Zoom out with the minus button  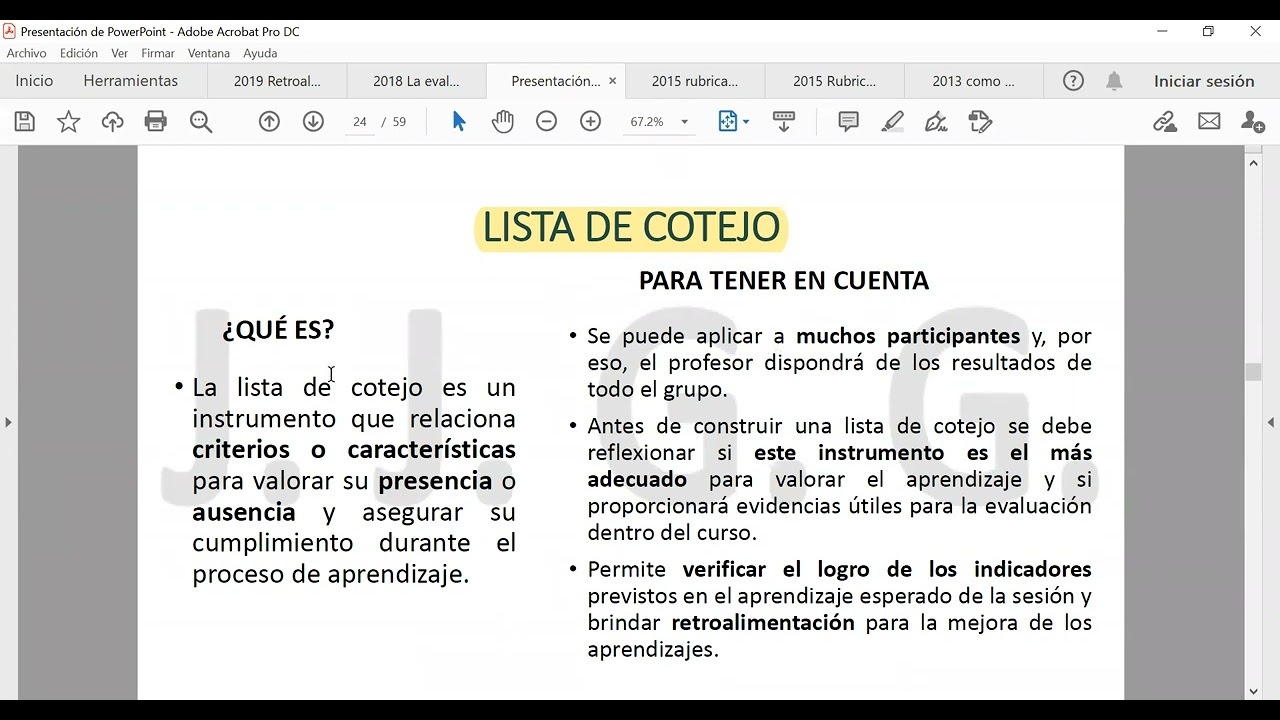546,122
